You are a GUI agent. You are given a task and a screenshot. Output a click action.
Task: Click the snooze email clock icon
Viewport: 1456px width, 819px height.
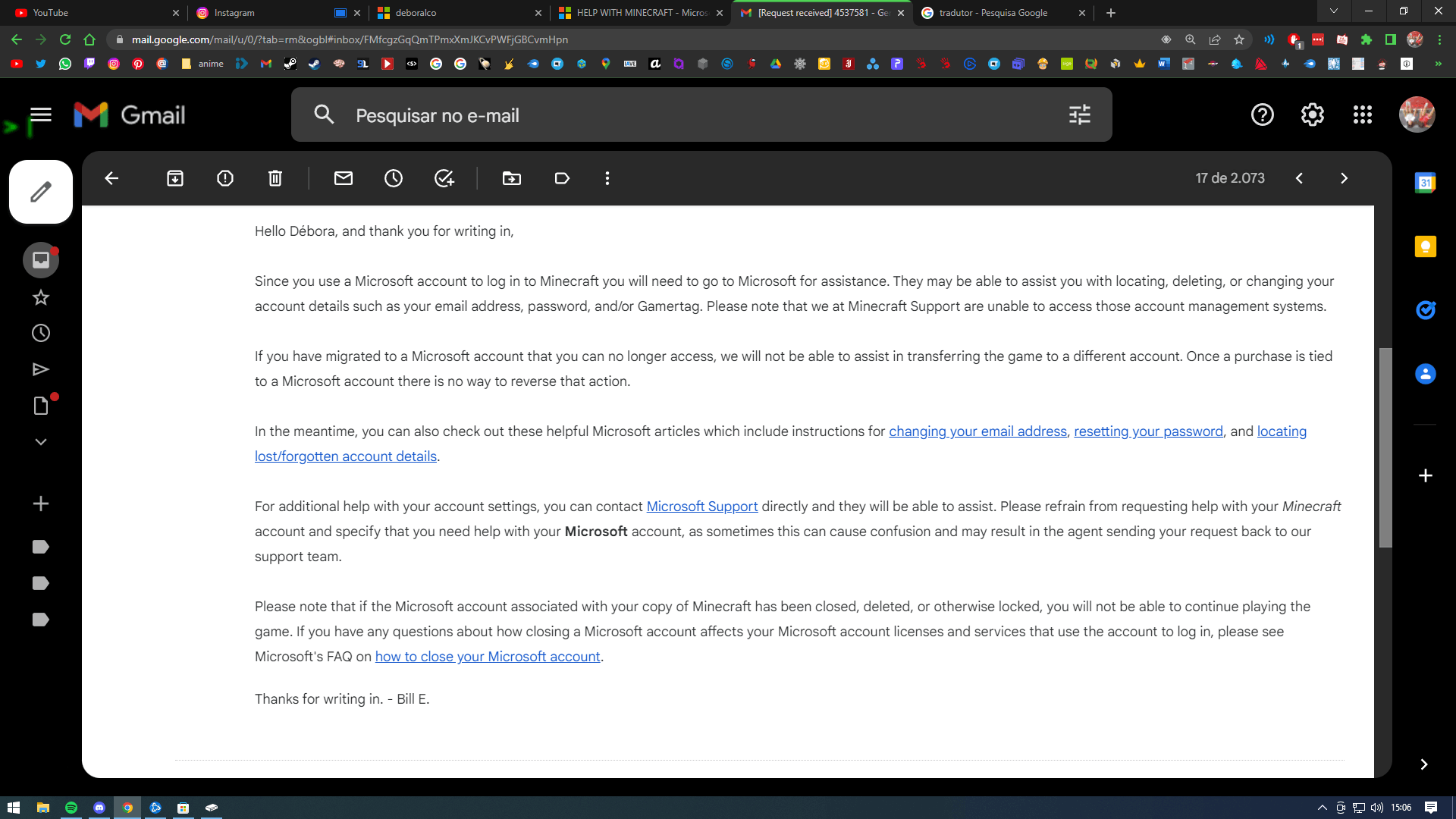pyautogui.click(x=393, y=178)
